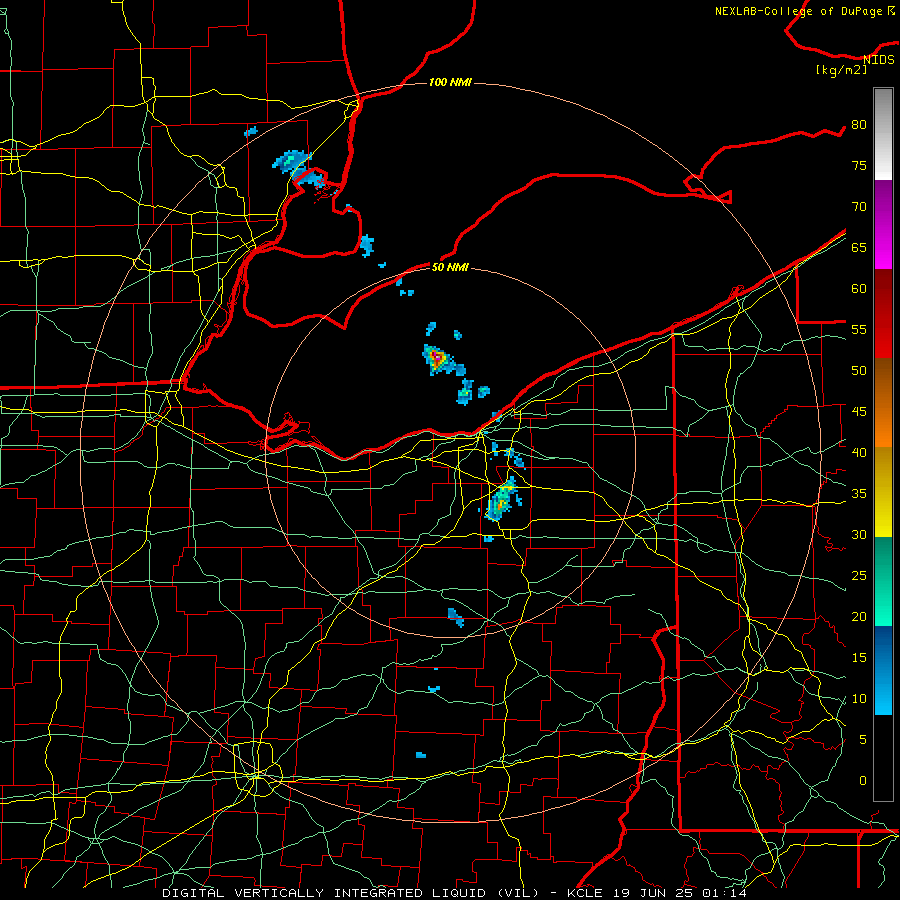Click the 70 value on color scale
Image resolution: width=900 pixels, height=900 pixels.
click(859, 207)
